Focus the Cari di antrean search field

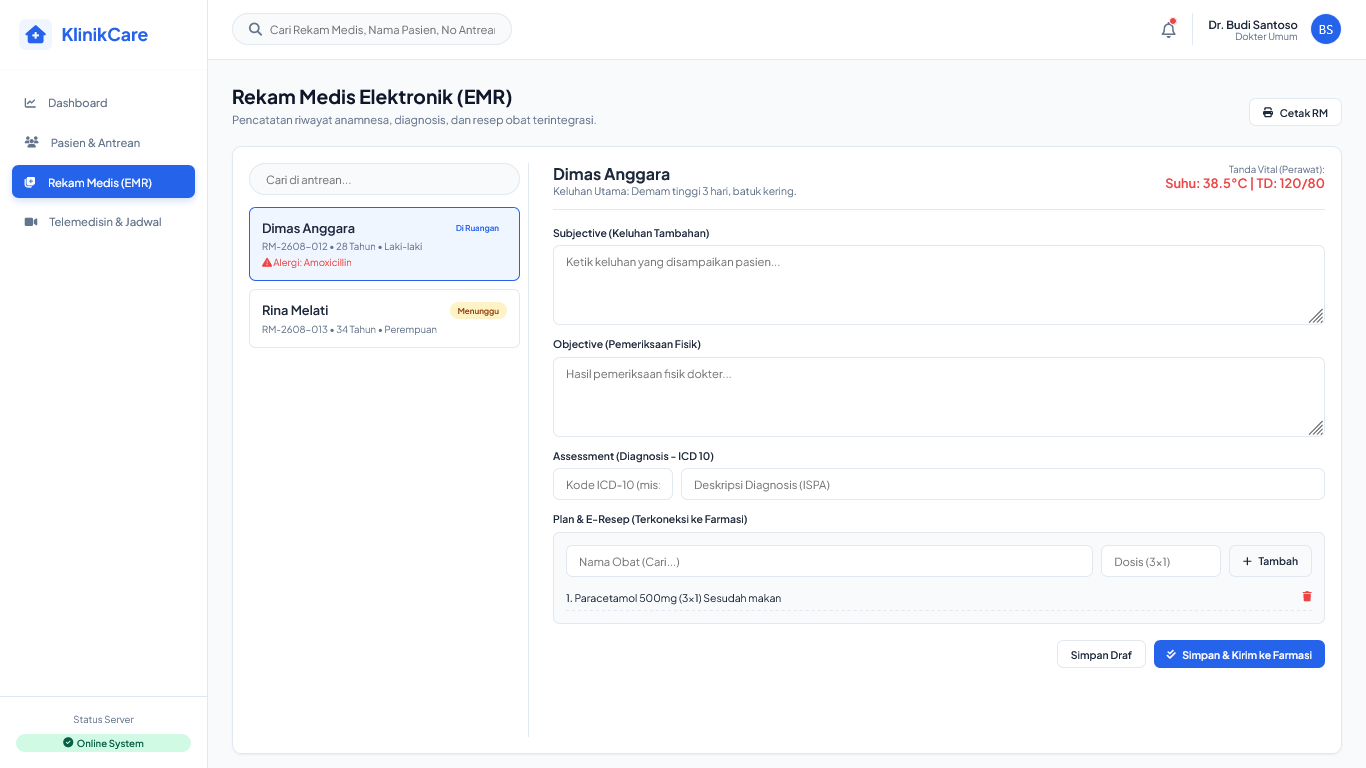(384, 179)
